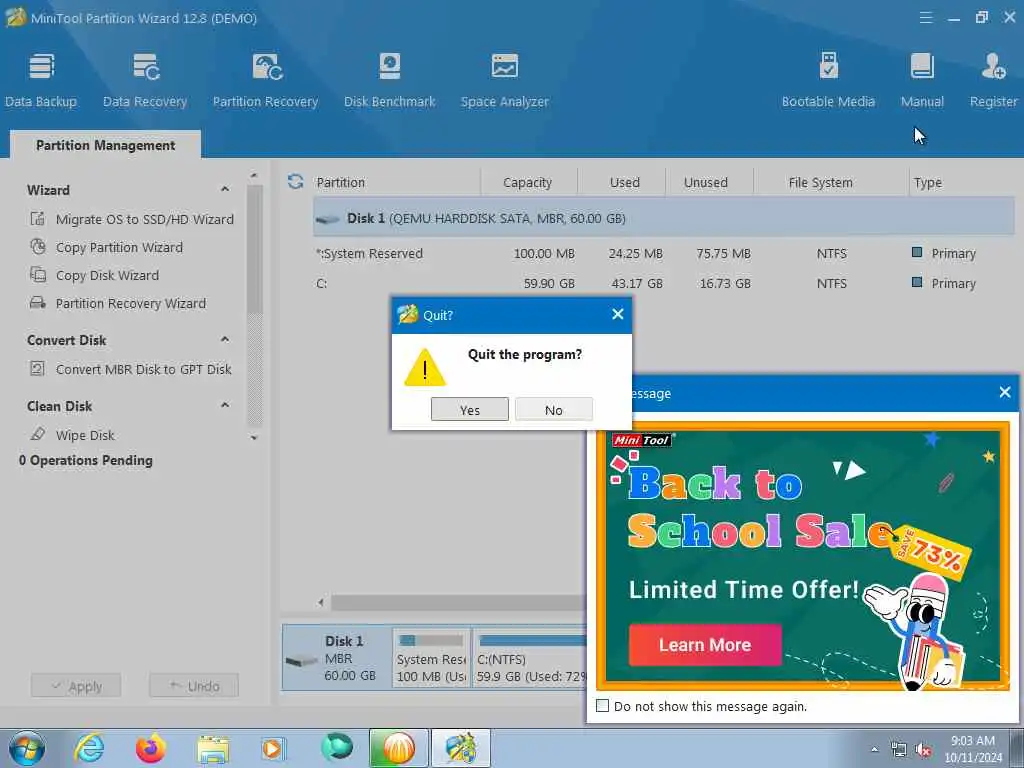The image size is (1024, 768).
Task: Confirm quit with Yes button
Action: click(x=470, y=409)
